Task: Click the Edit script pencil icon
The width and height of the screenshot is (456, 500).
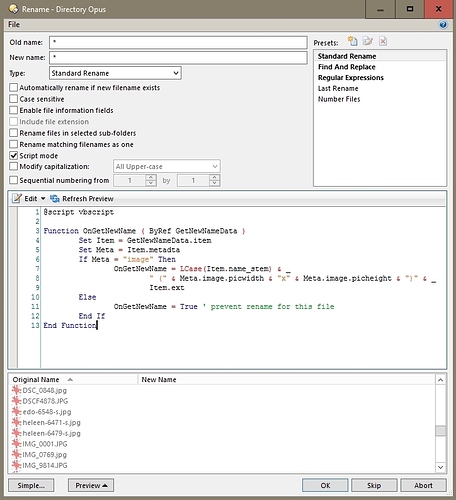Action: point(17,199)
